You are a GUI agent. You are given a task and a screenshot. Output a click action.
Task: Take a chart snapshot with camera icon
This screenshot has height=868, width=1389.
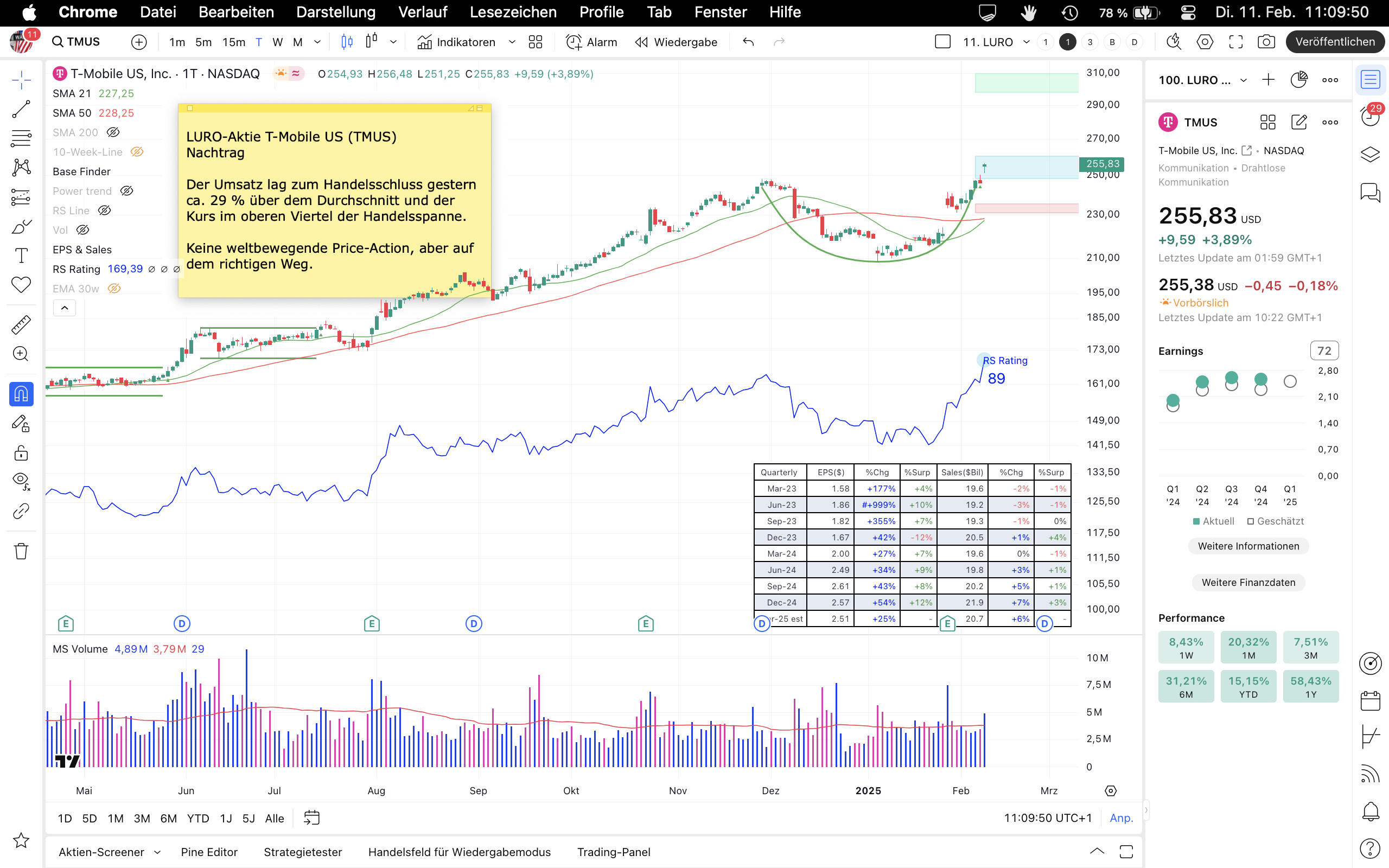(1266, 42)
